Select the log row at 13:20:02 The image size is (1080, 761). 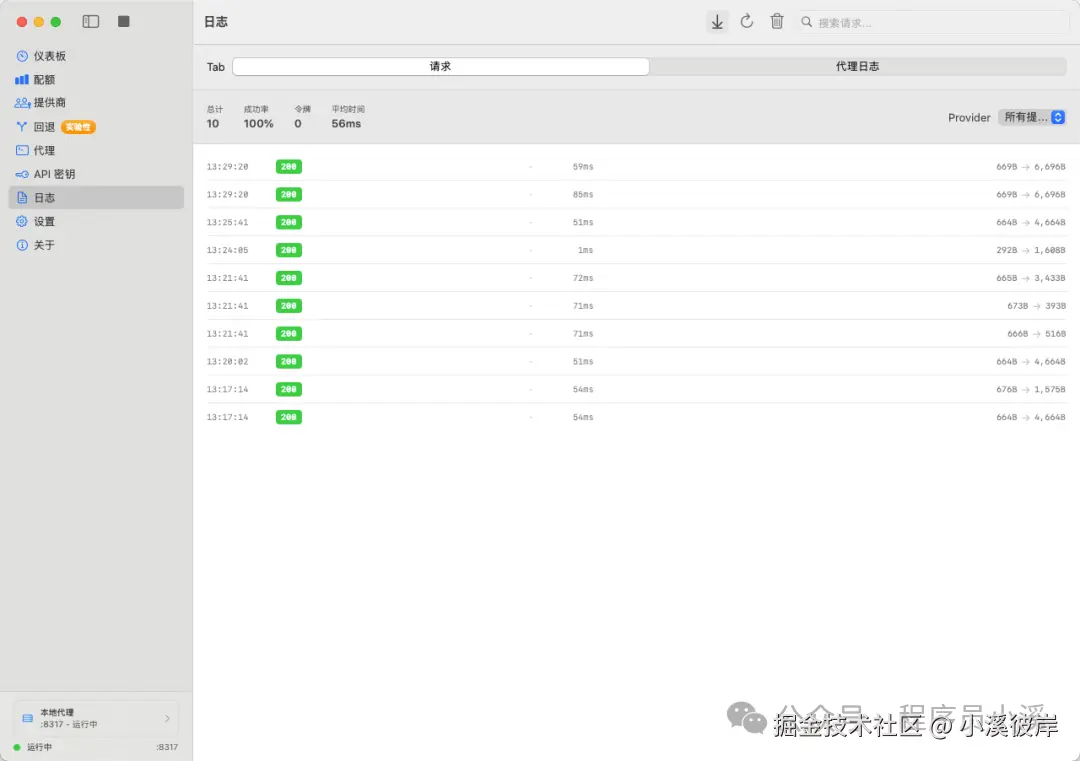pos(636,362)
